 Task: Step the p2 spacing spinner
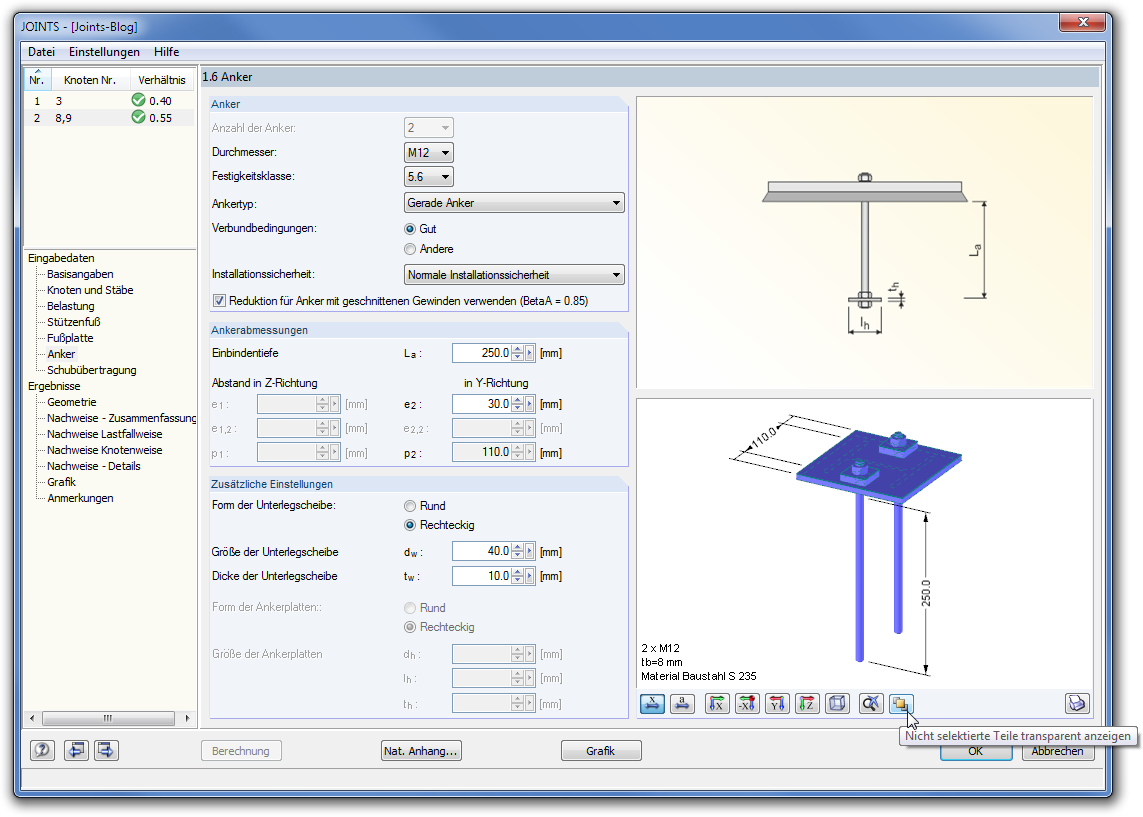click(x=518, y=453)
